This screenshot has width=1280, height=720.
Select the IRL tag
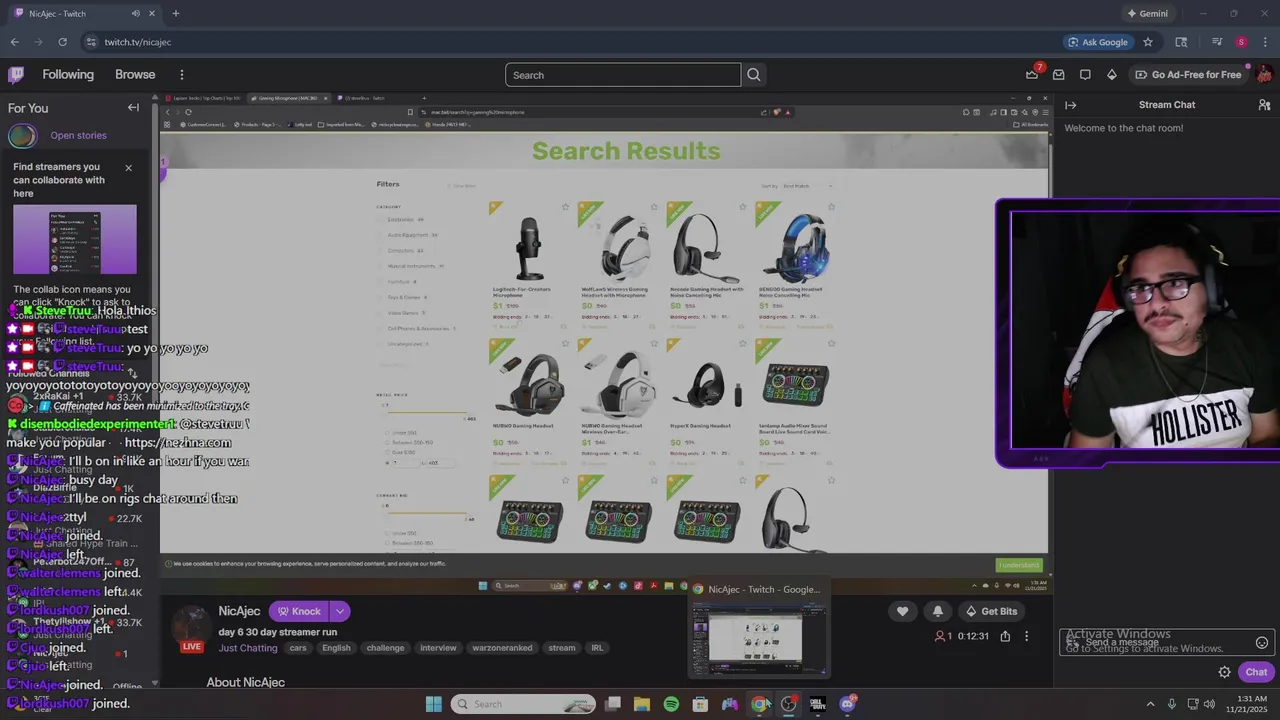pos(597,647)
